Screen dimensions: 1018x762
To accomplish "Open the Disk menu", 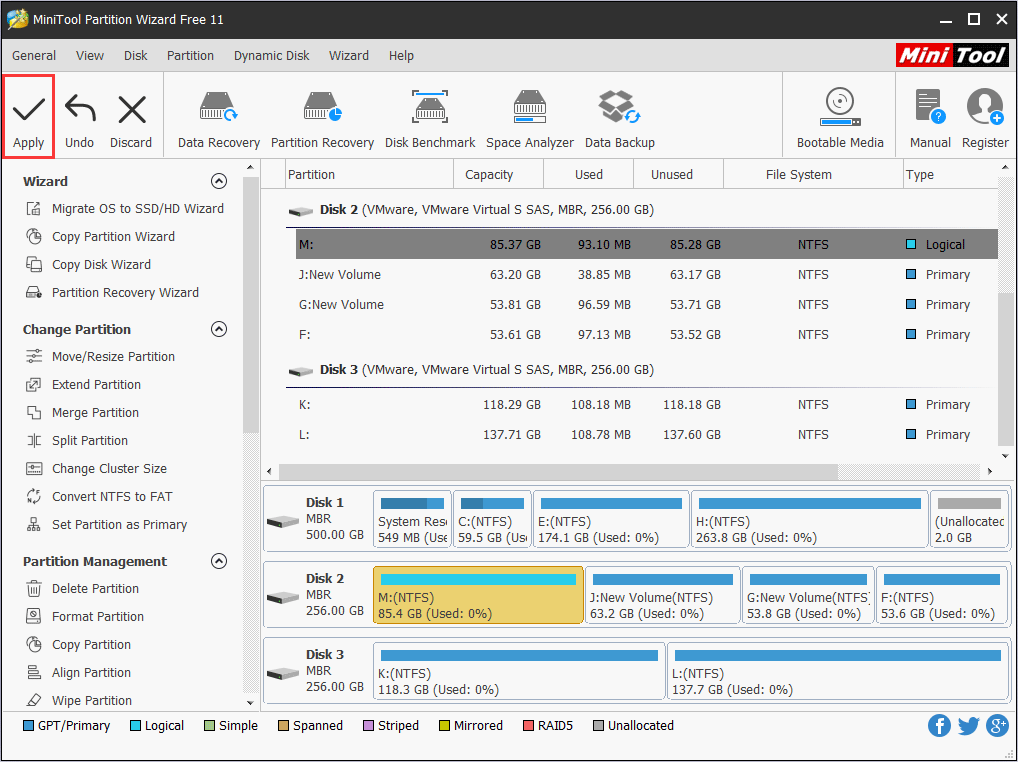I will tap(136, 56).
